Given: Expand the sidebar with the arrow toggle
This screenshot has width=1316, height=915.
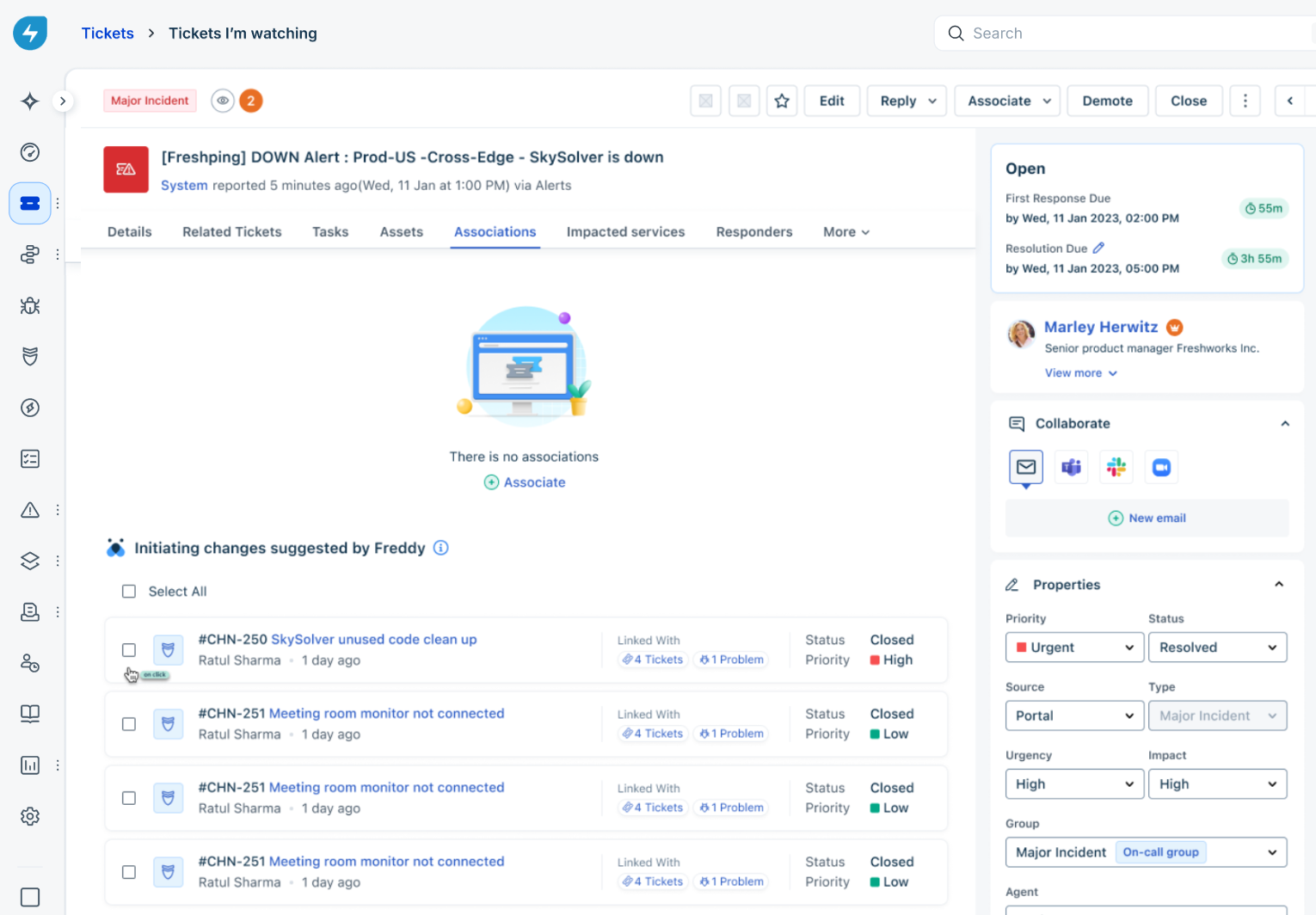Looking at the screenshot, I should (62, 101).
